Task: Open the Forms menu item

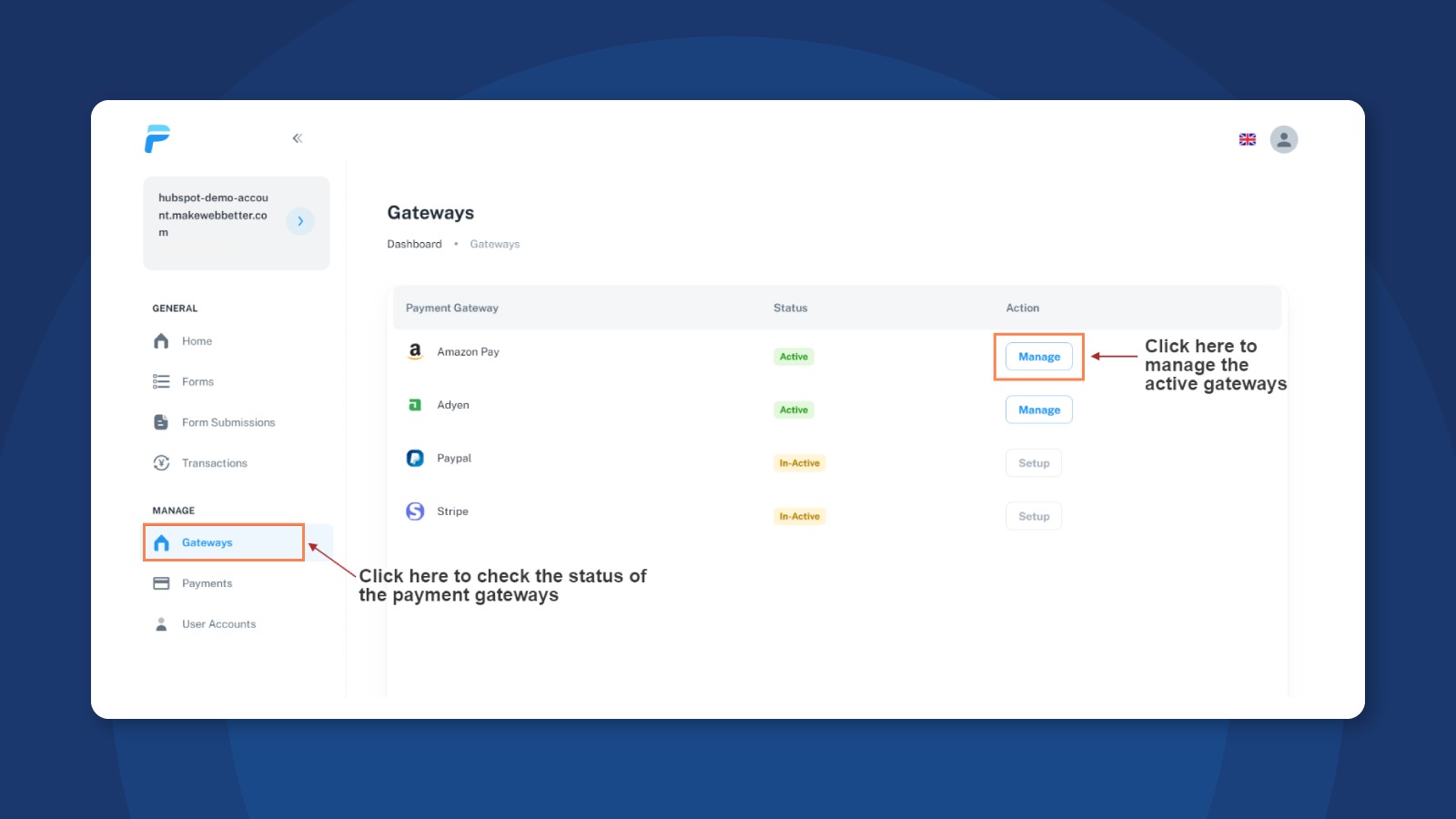Action: 197,382
